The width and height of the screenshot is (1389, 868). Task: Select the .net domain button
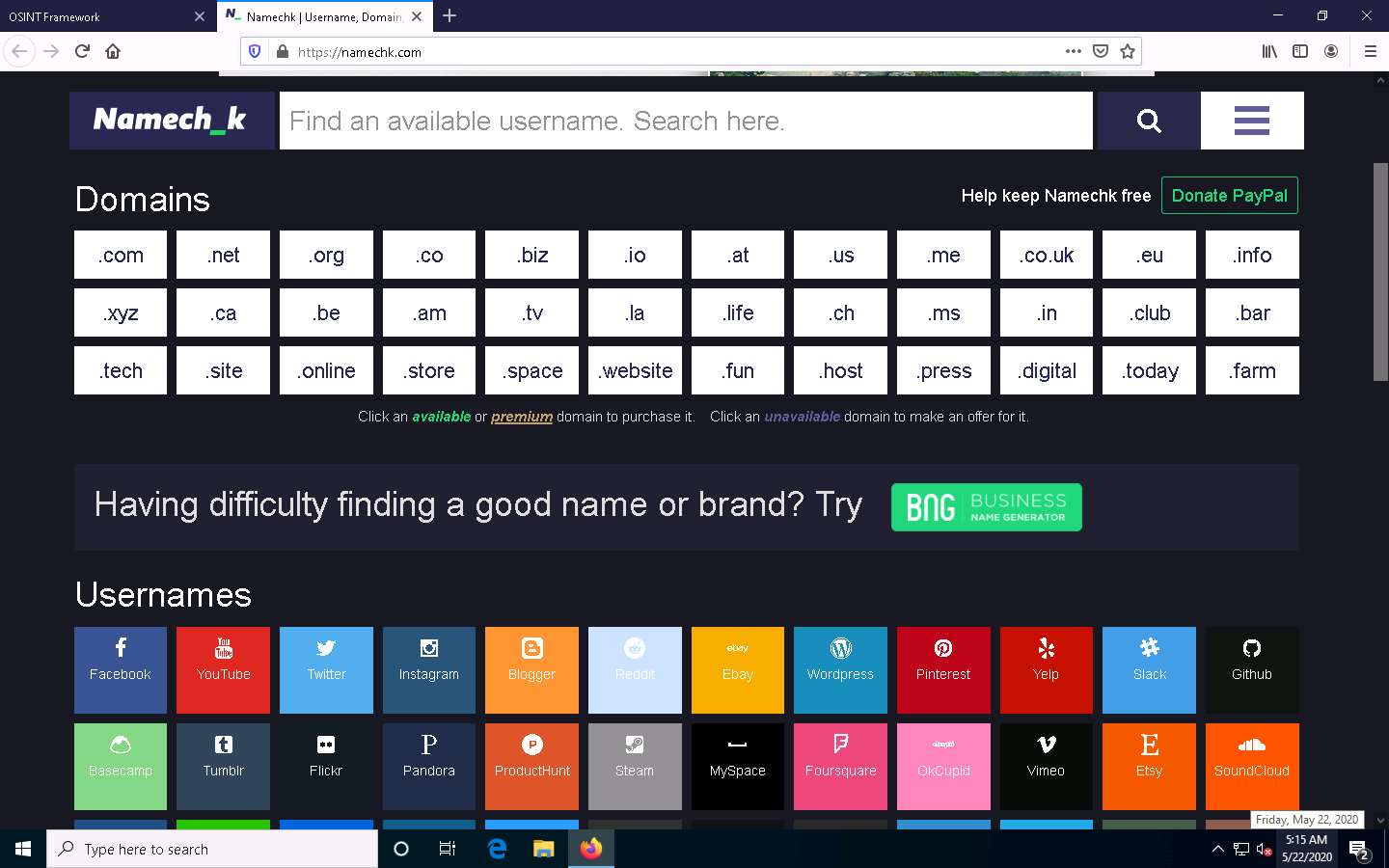pos(223,255)
